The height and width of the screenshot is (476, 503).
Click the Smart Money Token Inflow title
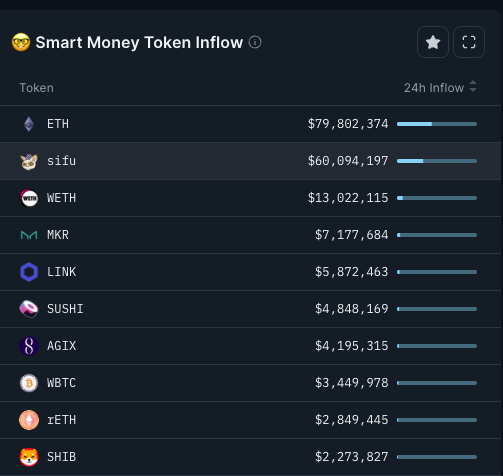click(139, 43)
